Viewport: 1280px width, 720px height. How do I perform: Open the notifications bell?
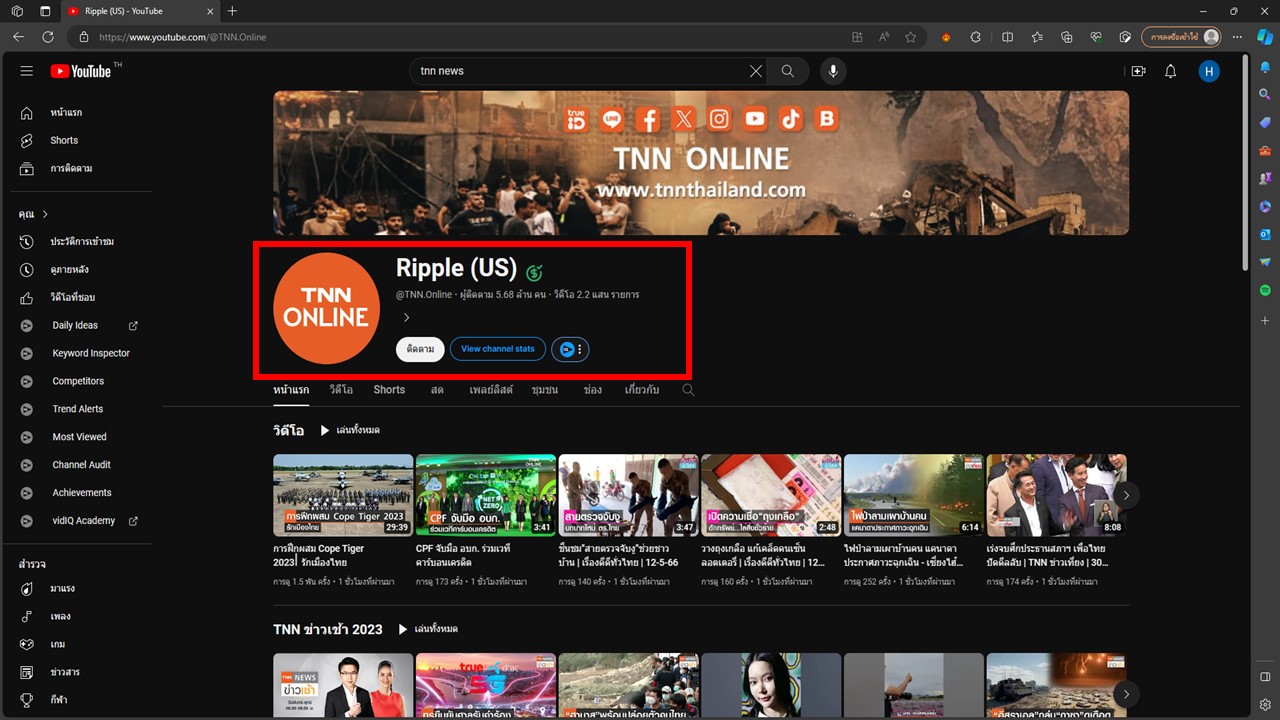1171,71
